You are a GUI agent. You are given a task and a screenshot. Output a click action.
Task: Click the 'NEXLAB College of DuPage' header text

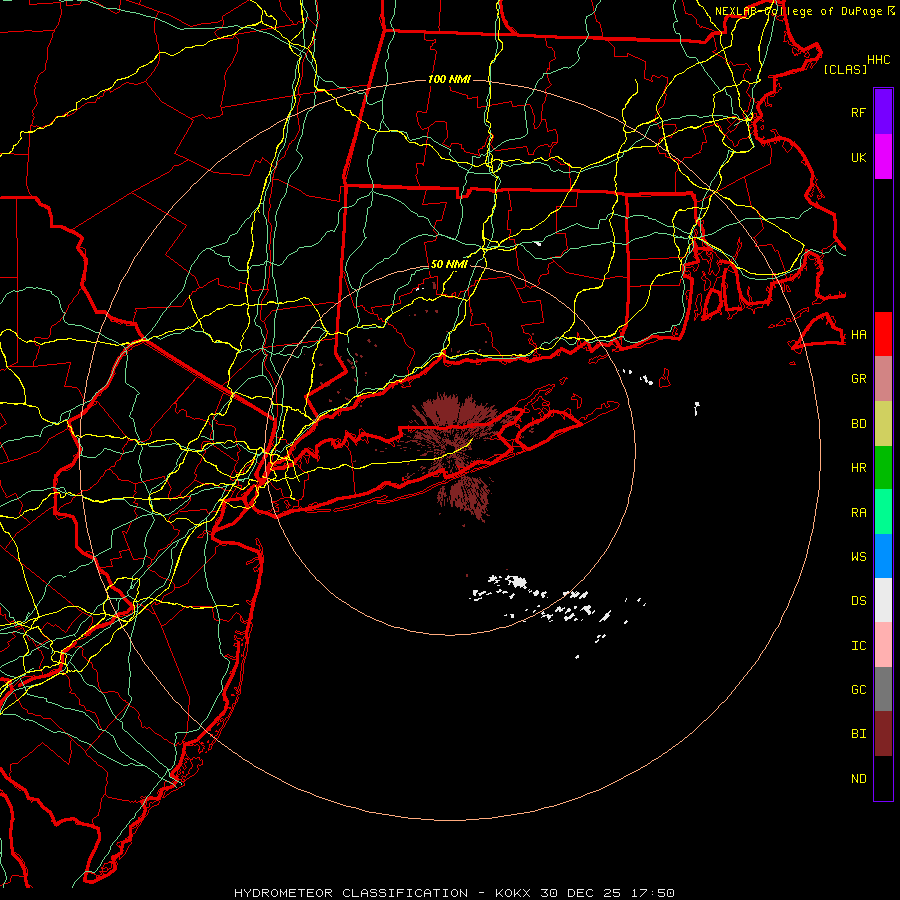click(x=798, y=11)
